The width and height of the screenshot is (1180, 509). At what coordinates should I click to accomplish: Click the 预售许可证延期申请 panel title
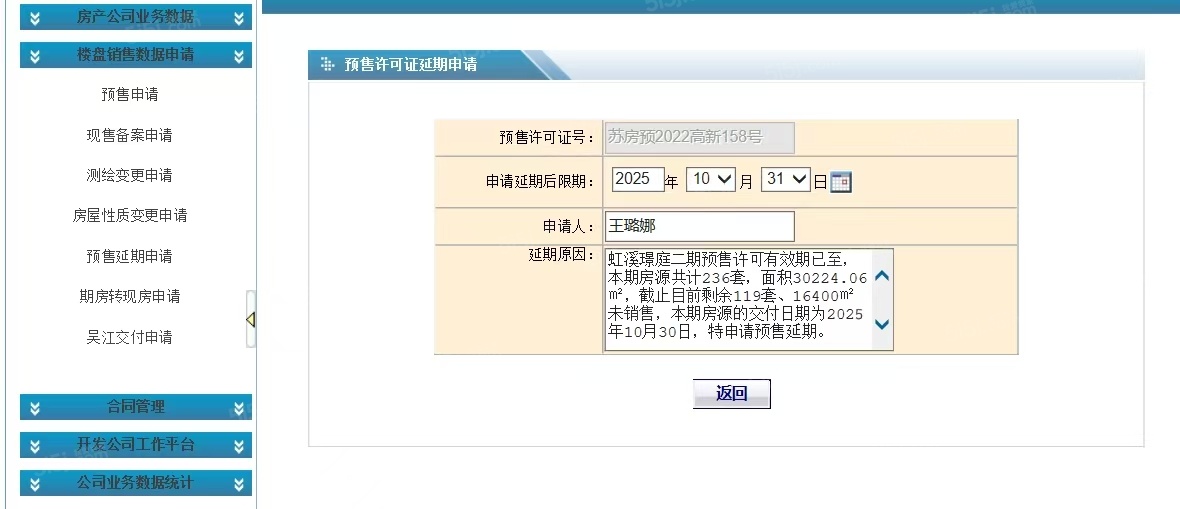point(410,65)
